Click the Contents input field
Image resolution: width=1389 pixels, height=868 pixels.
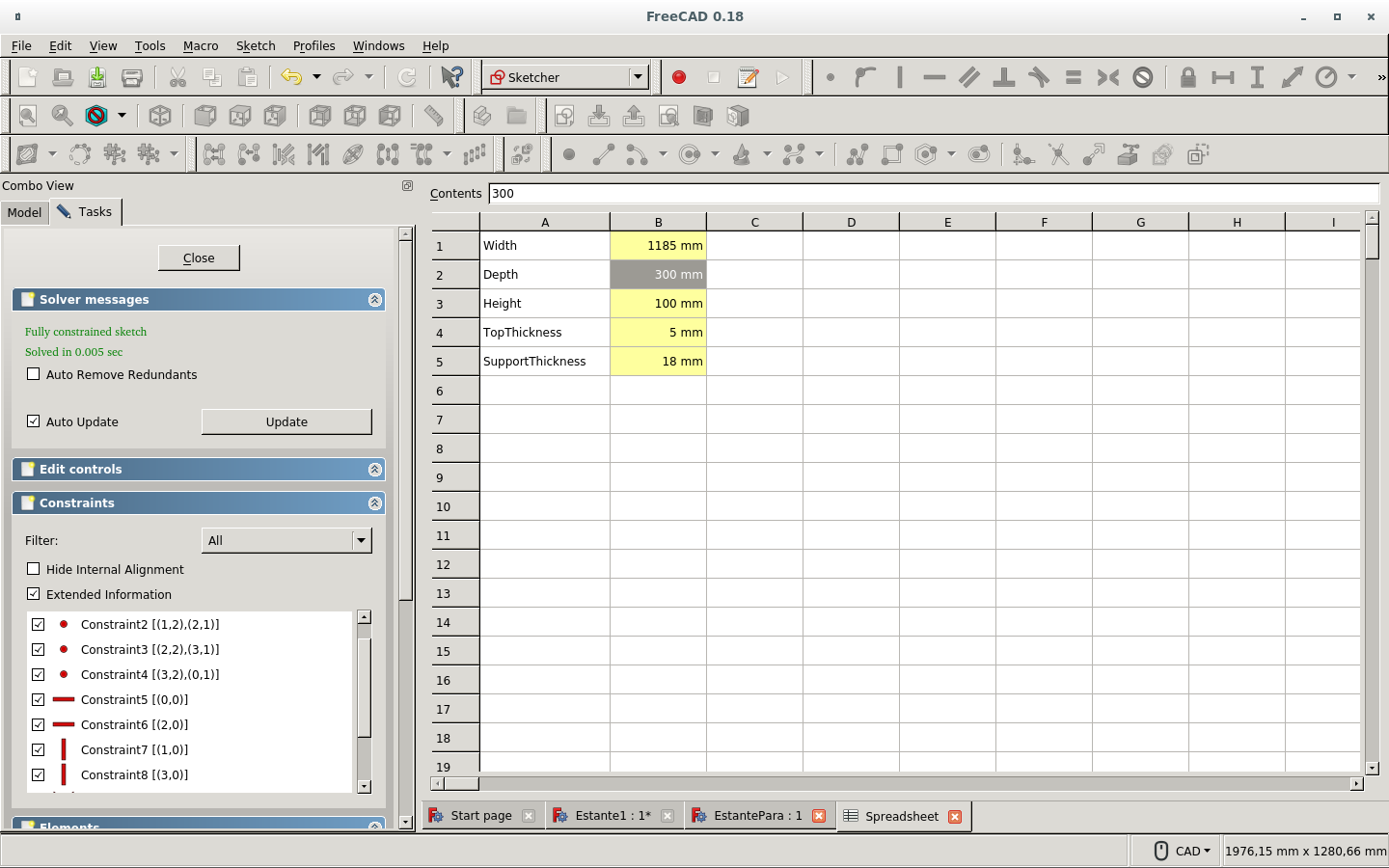pyautogui.click(x=934, y=193)
